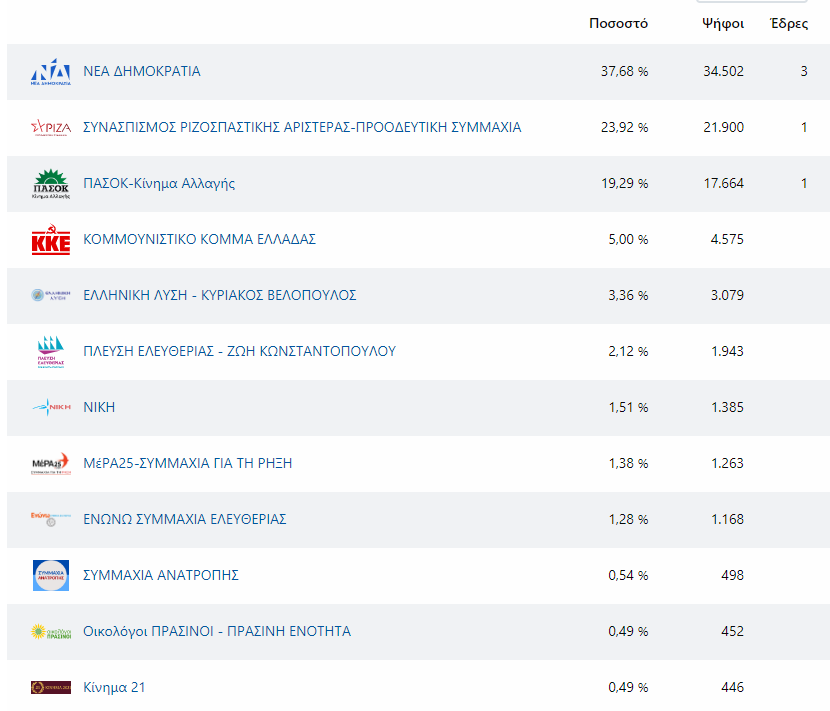
Task: Click the red ΚΚΕ logo
Action: coord(51,240)
